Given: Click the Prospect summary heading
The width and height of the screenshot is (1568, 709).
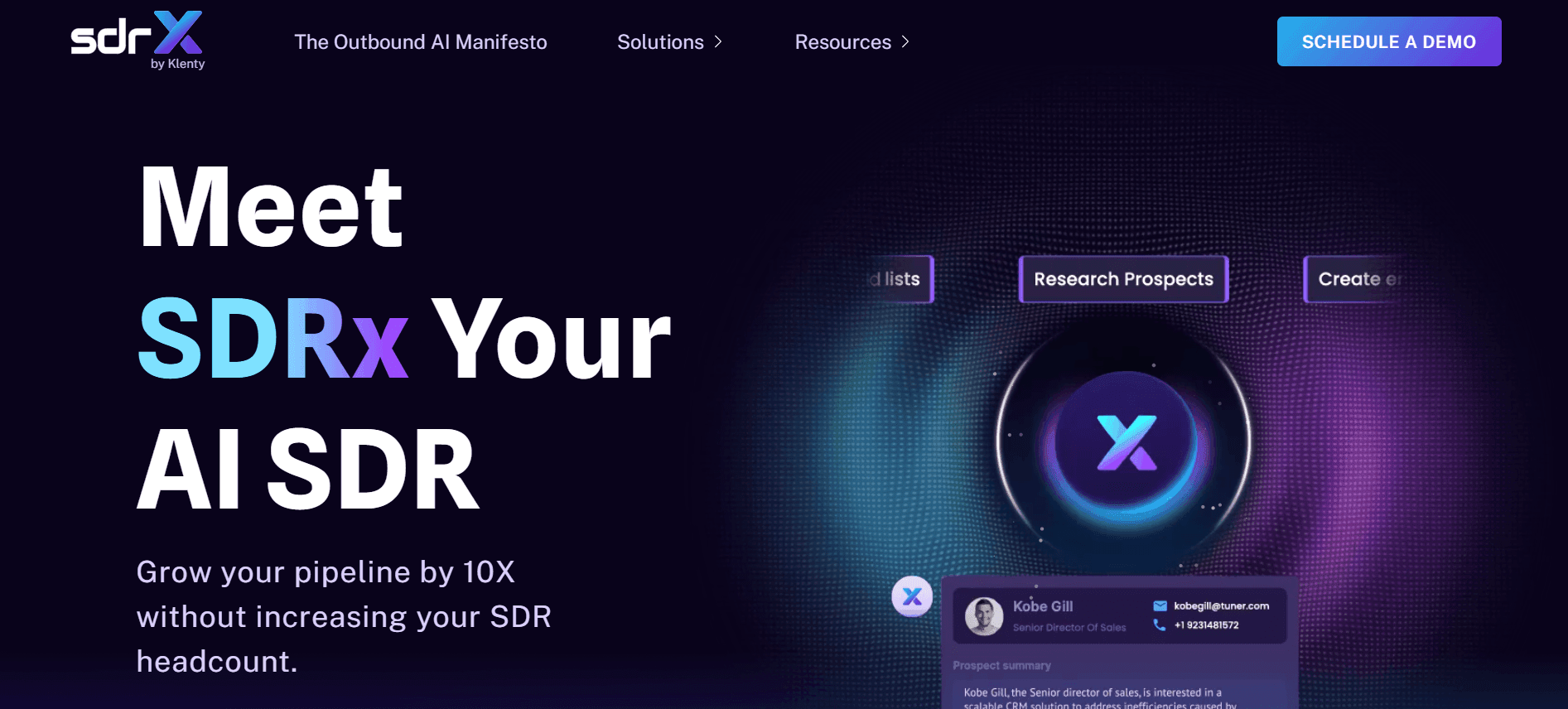Looking at the screenshot, I should click(1001, 666).
